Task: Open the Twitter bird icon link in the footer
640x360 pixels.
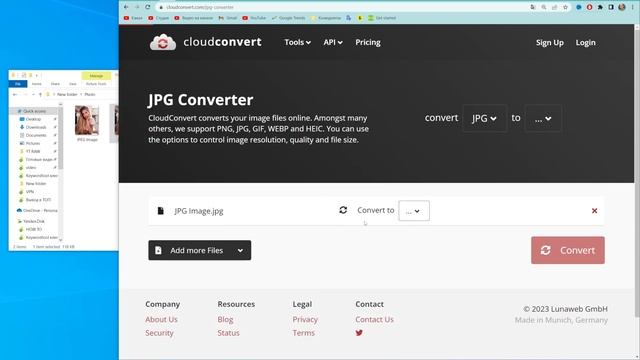Action: [359, 333]
